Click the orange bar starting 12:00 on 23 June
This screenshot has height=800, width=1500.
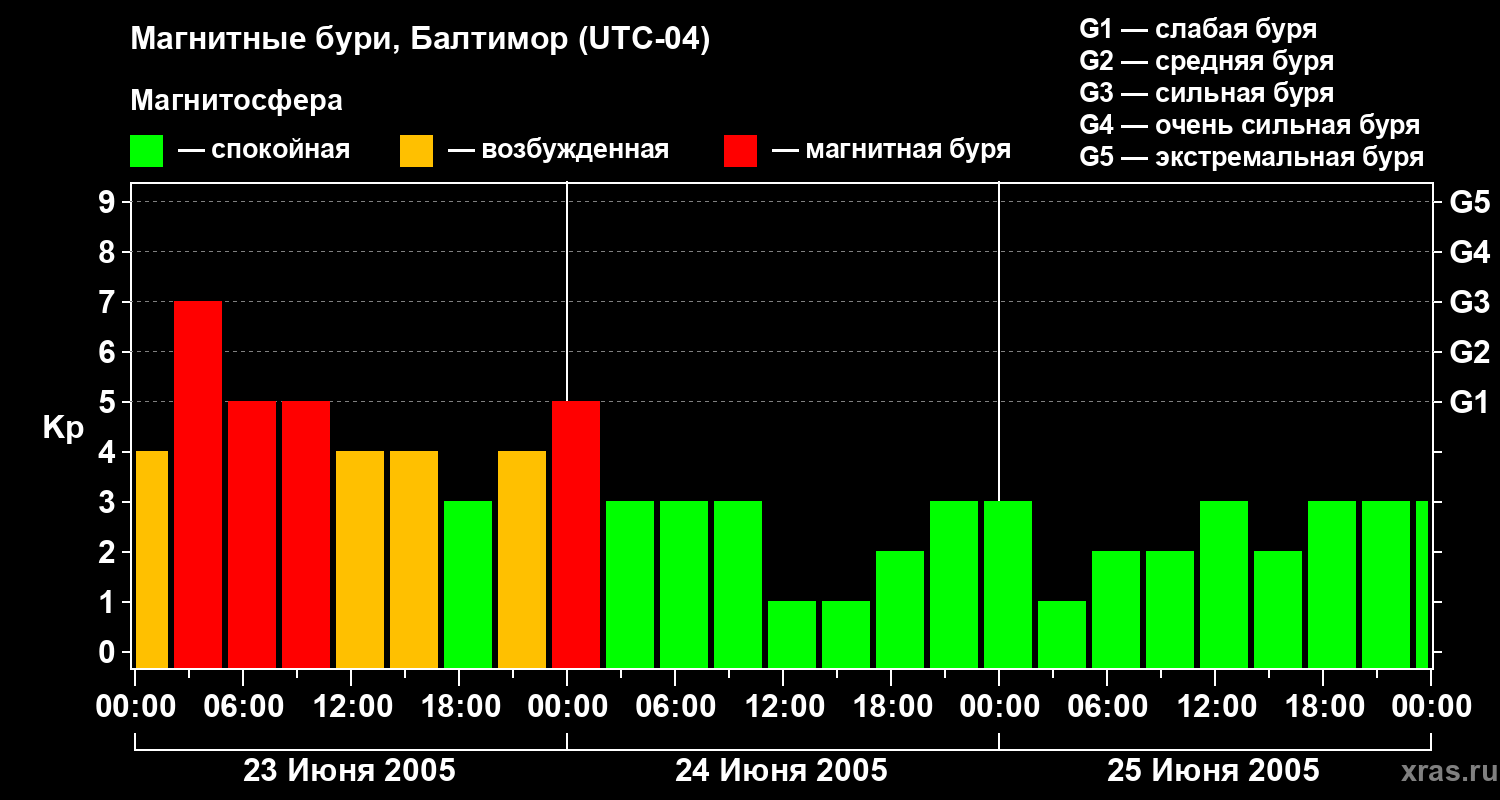(360, 559)
